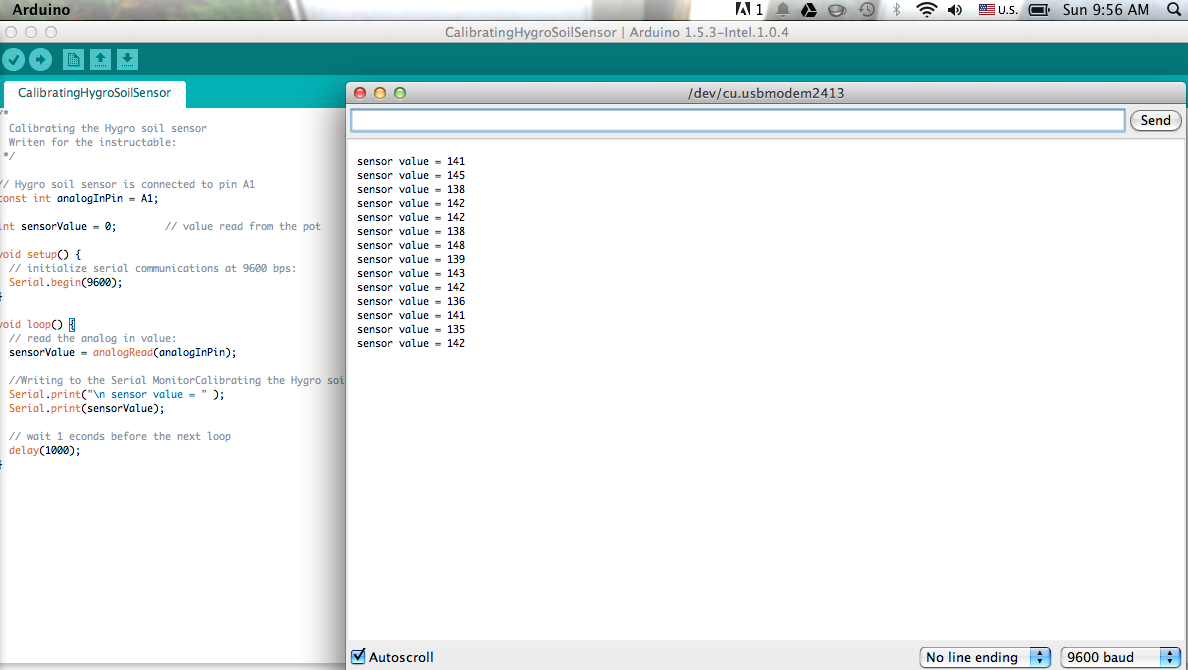The width and height of the screenshot is (1188, 670).
Task: Open the Bluetooth menu bar icon
Action: coord(896,10)
